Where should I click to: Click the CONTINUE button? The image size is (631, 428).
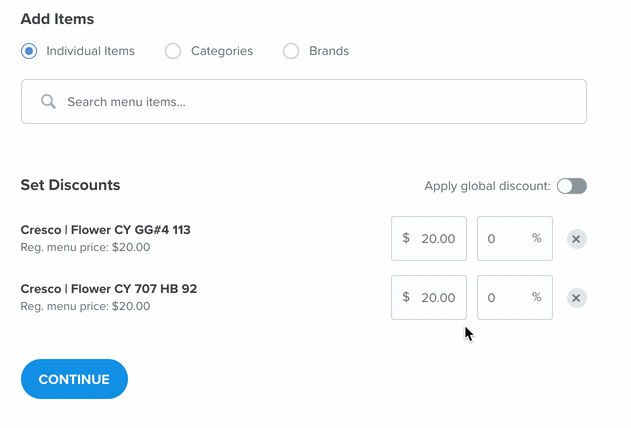(x=74, y=379)
